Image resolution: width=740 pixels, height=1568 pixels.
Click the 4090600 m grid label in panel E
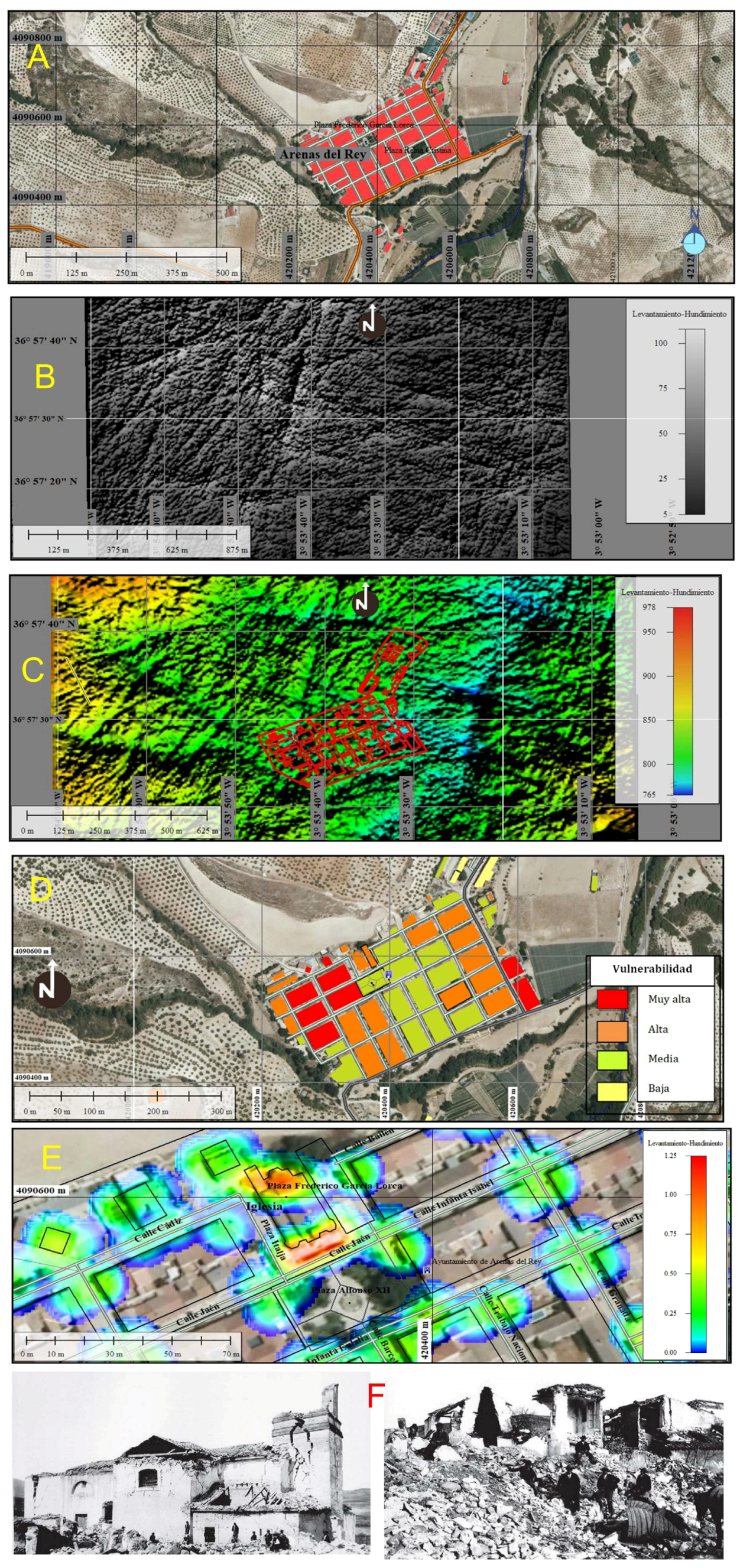pyautogui.click(x=41, y=1189)
